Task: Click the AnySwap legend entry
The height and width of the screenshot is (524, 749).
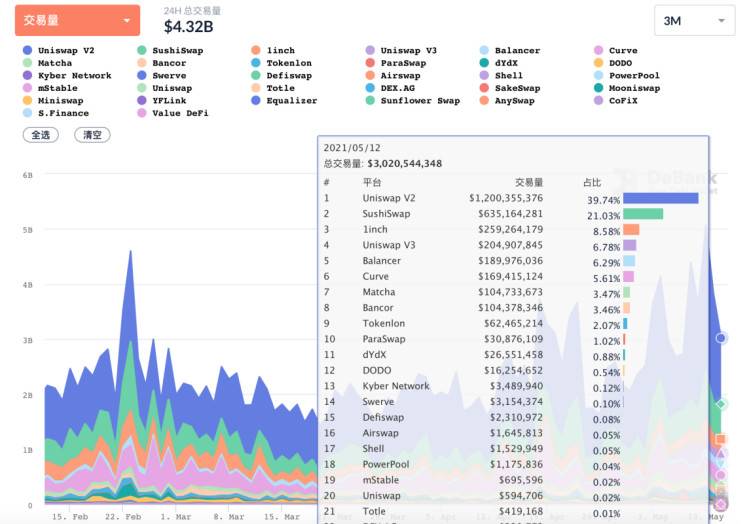Action: [507, 101]
